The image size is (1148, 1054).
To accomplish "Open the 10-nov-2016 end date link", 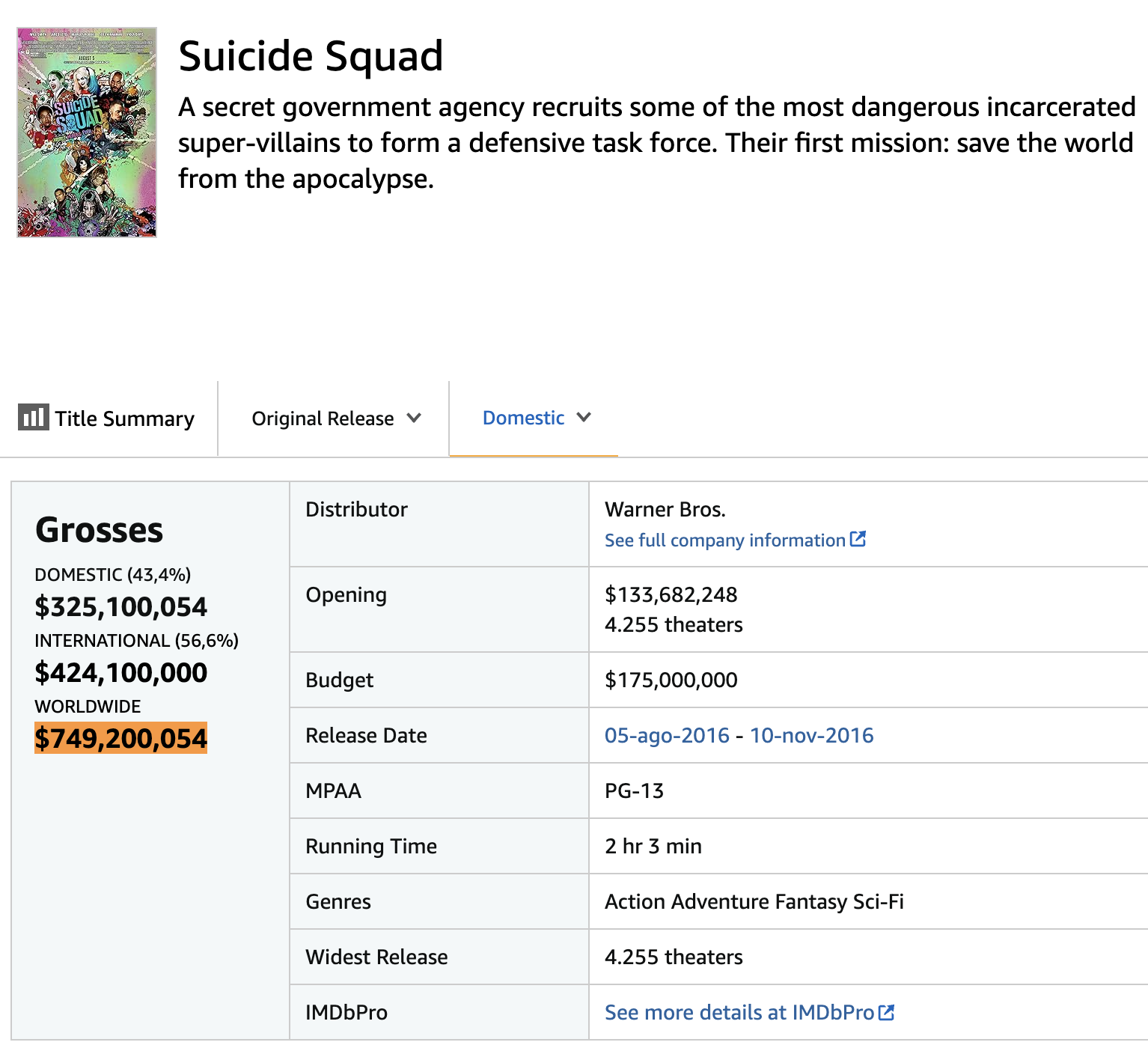I will pyautogui.click(x=811, y=735).
